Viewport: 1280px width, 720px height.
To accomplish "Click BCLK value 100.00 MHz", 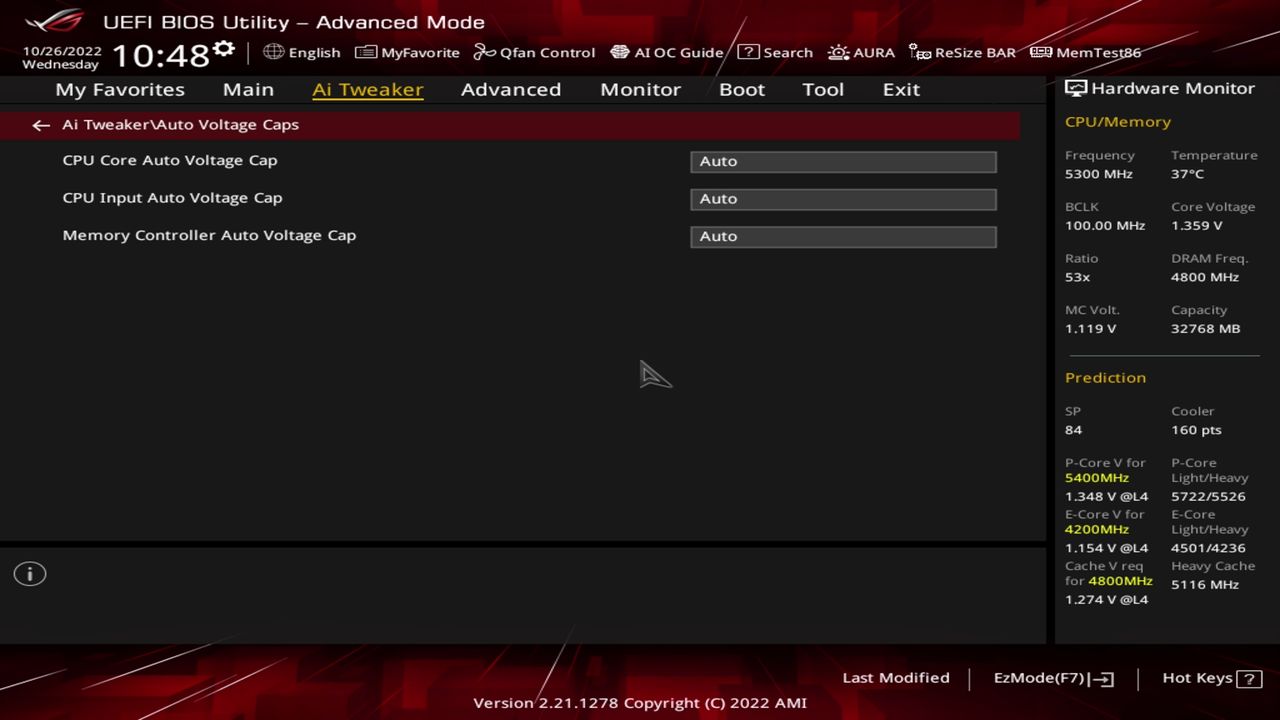I will click(x=1105, y=226).
